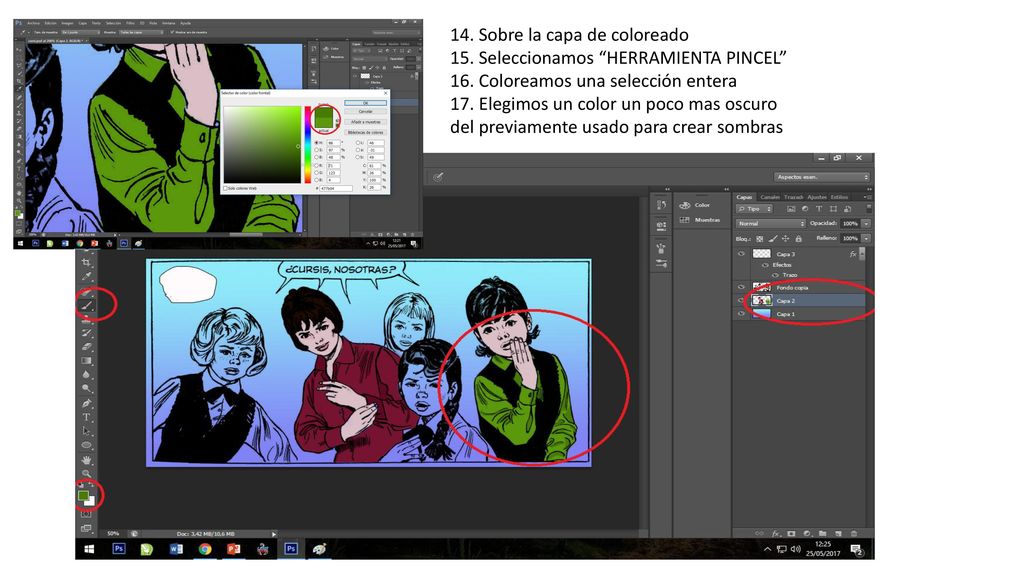
Task: Hide the Capa 3 layer eye
Action: tap(741, 253)
